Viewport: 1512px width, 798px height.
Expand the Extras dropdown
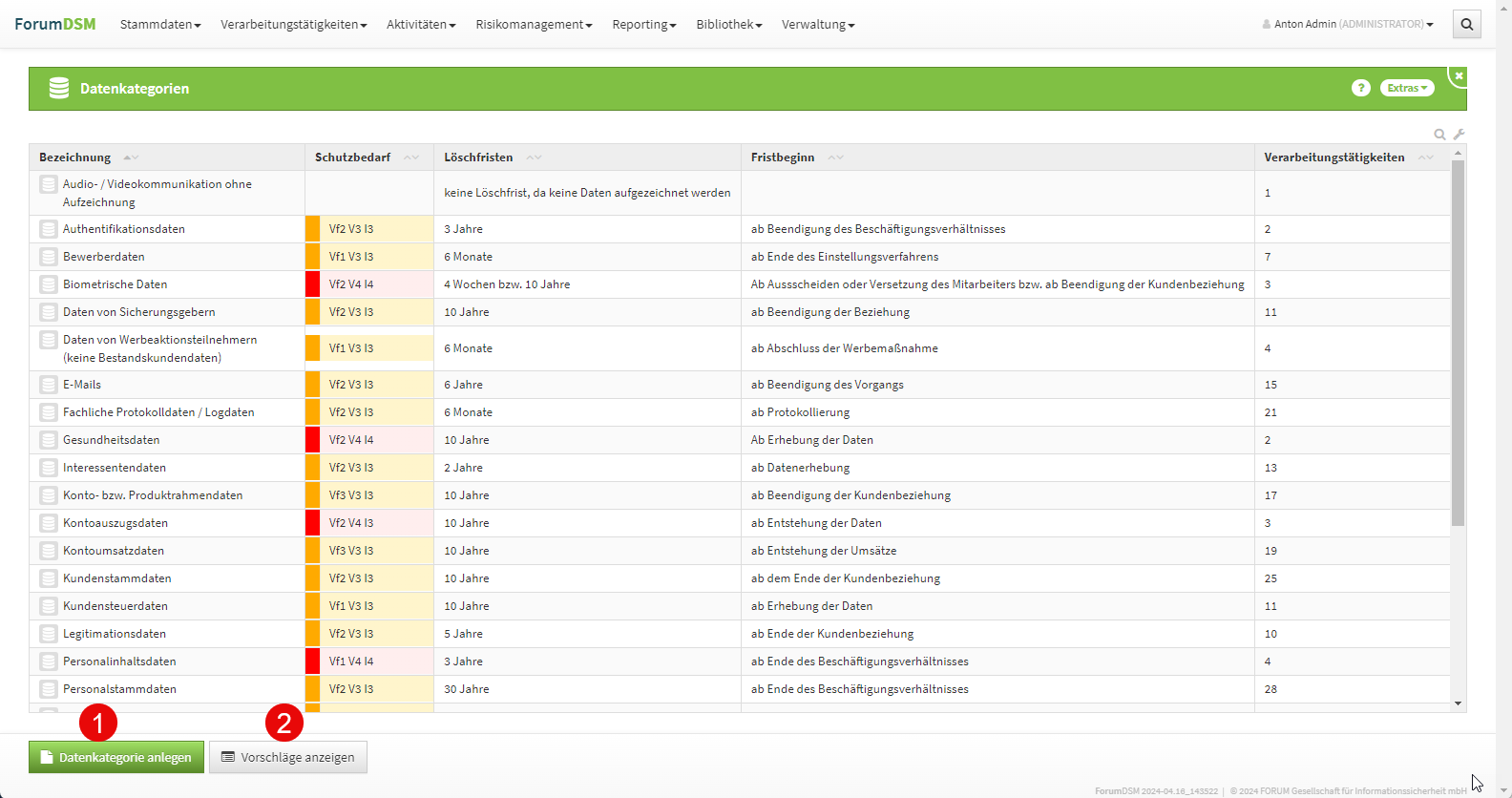(1407, 88)
